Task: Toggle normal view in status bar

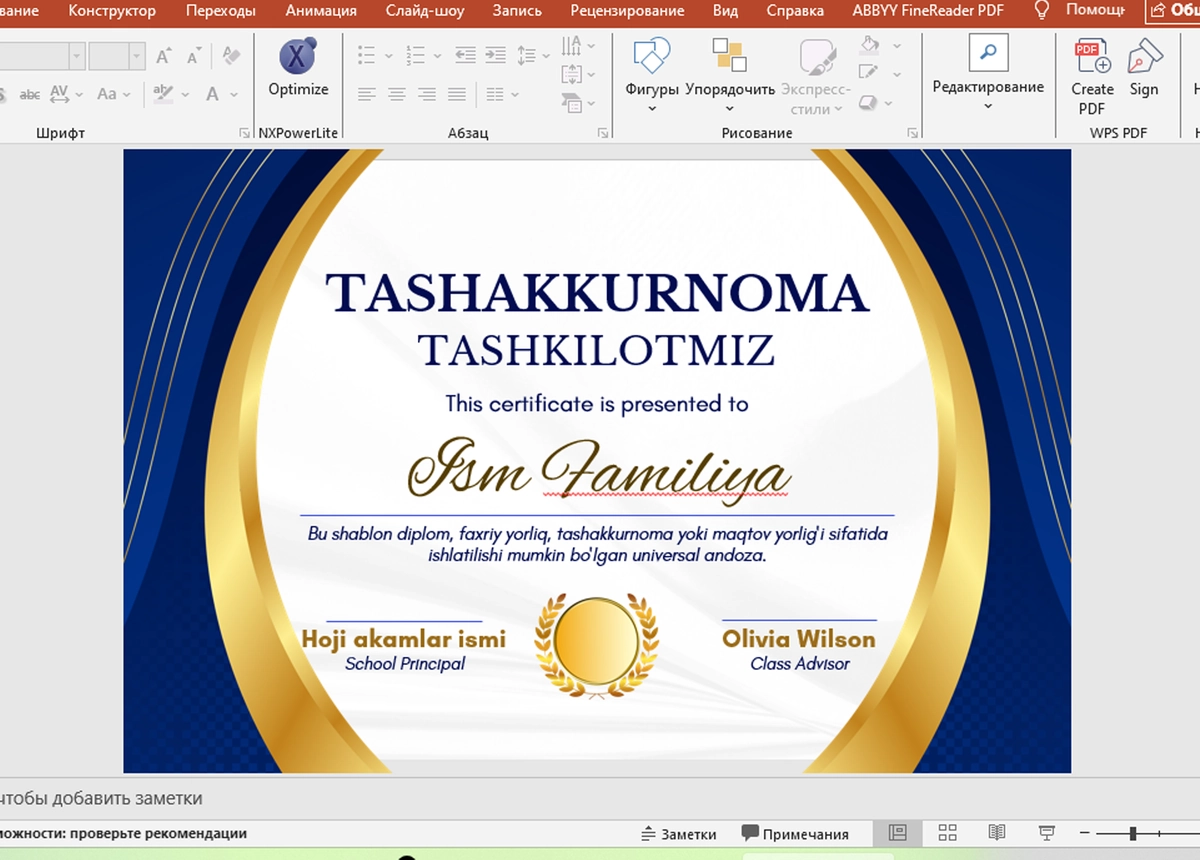Action: pyautogui.click(x=897, y=833)
